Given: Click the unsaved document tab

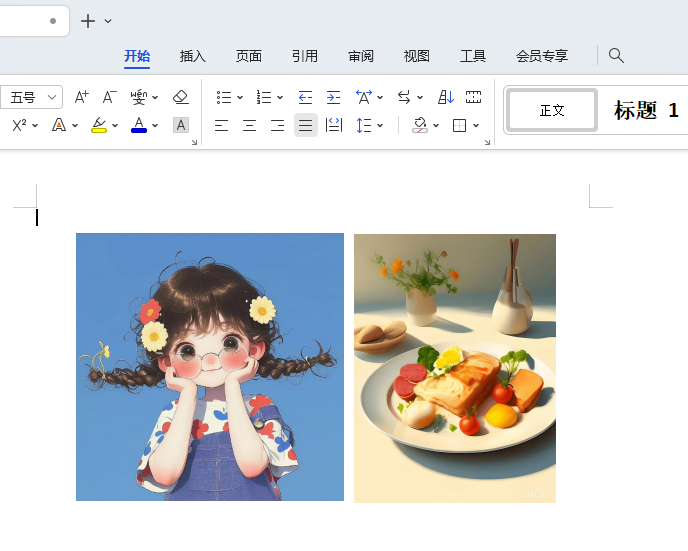Looking at the screenshot, I should [x=34, y=21].
